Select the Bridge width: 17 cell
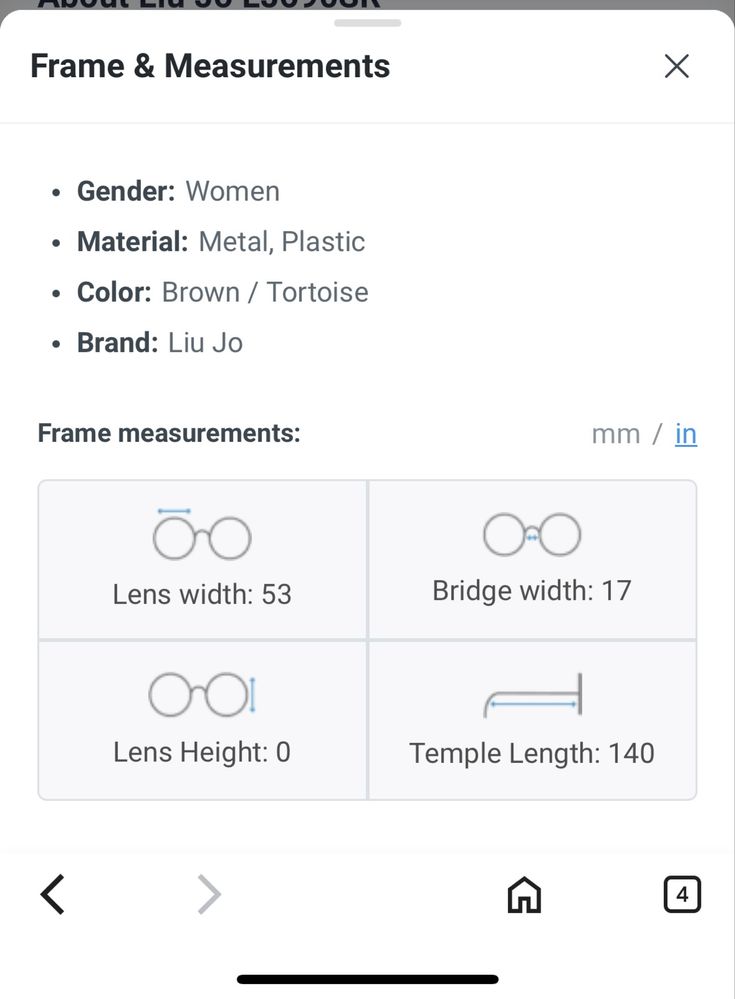735x999 pixels. [532, 559]
